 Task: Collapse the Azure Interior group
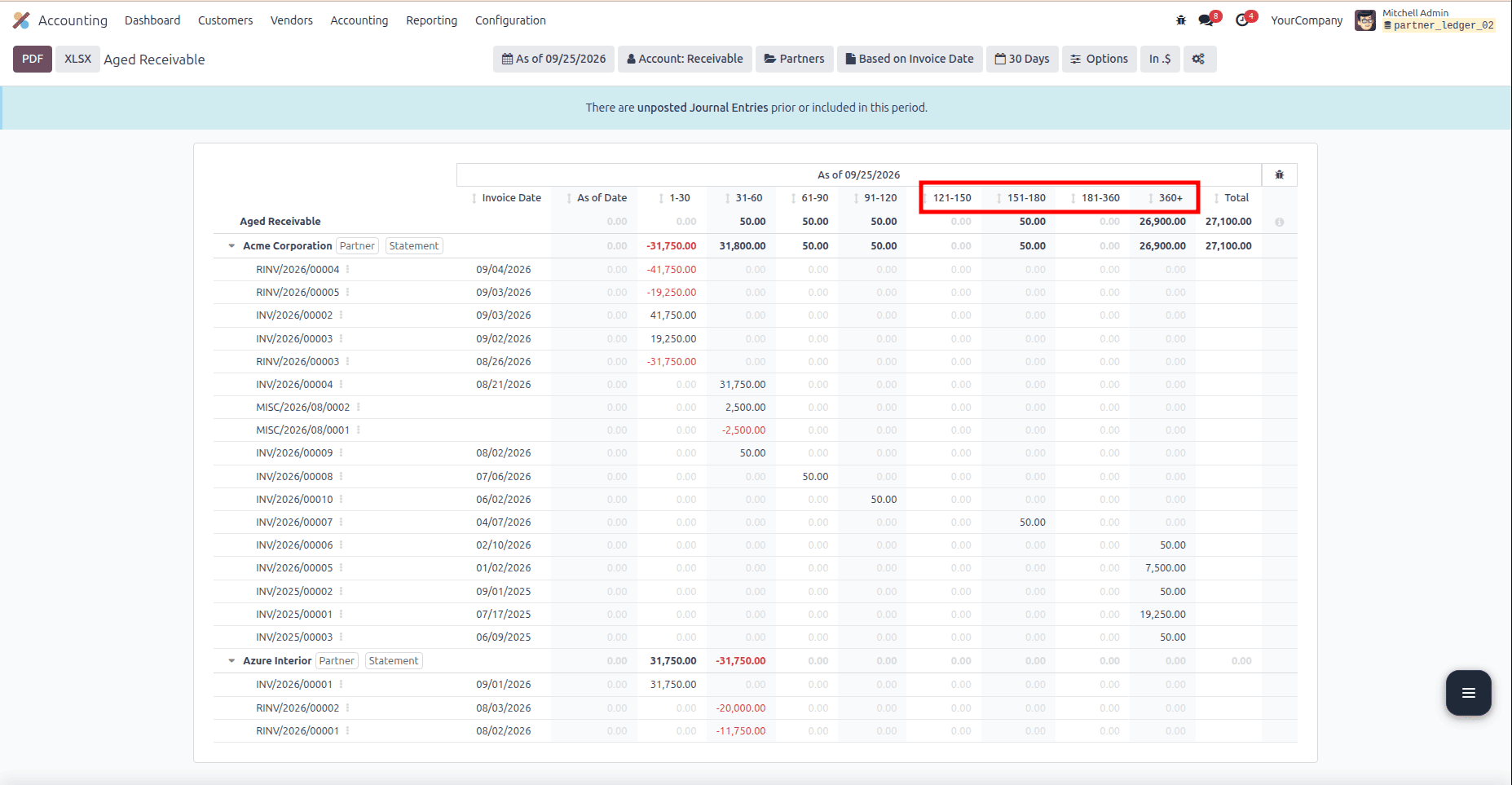[231, 661]
